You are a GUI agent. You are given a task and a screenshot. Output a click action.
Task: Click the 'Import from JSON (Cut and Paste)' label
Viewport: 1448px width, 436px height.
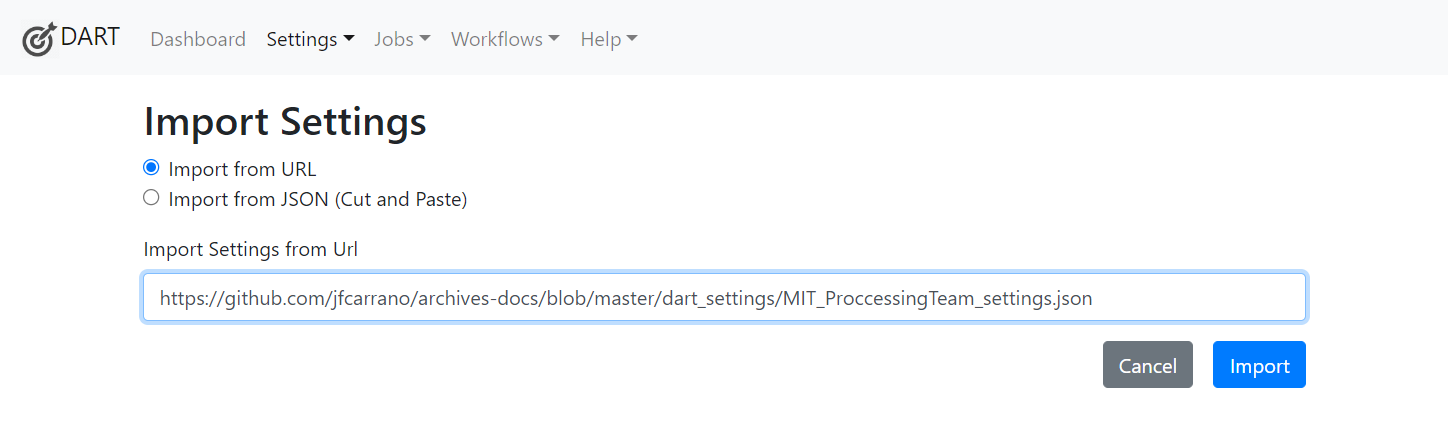[318, 199]
